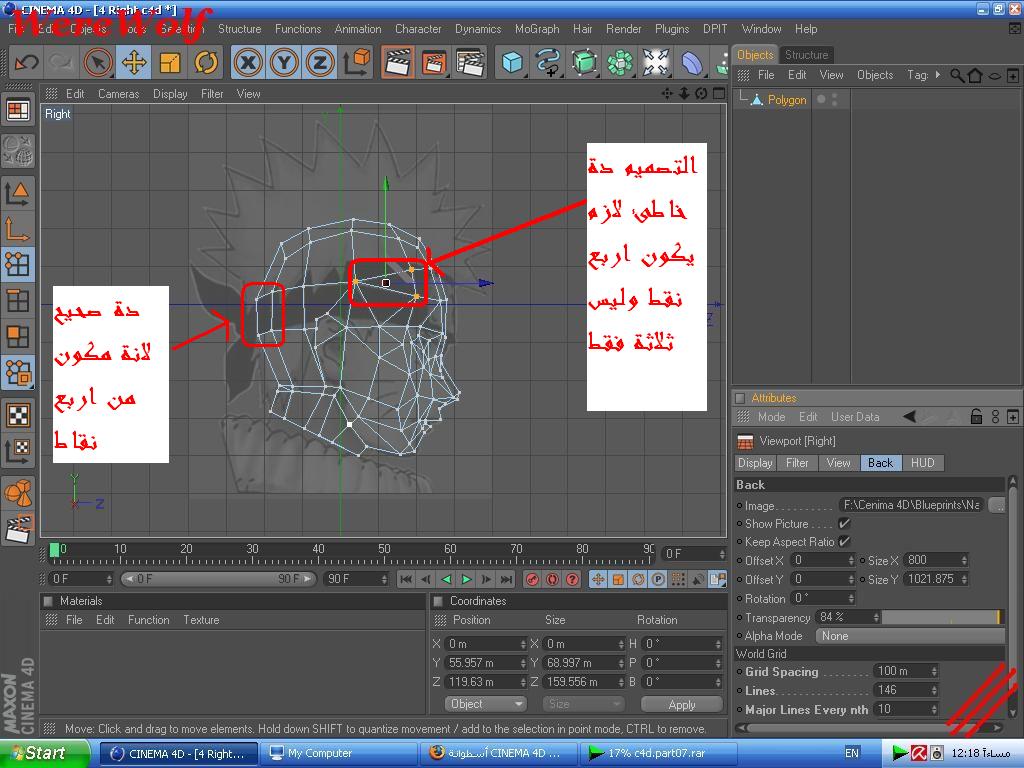Select the Points mode tool
The height and width of the screenshot is (768, 1024).
(18, 264)
